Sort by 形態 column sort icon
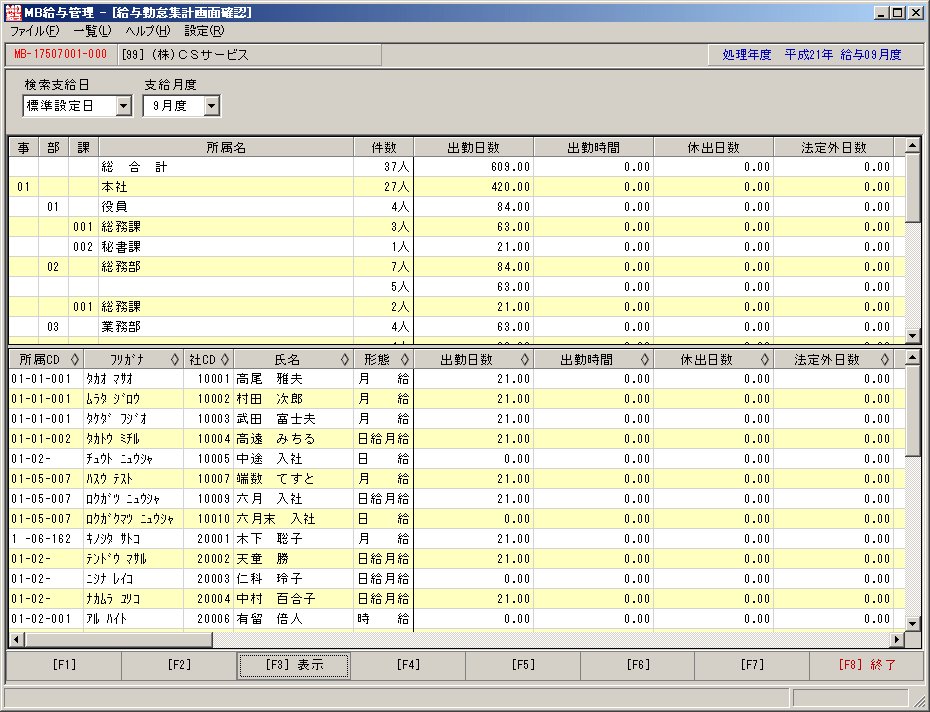The height and width of the screenshot is (712, 930). pos(405,360)
